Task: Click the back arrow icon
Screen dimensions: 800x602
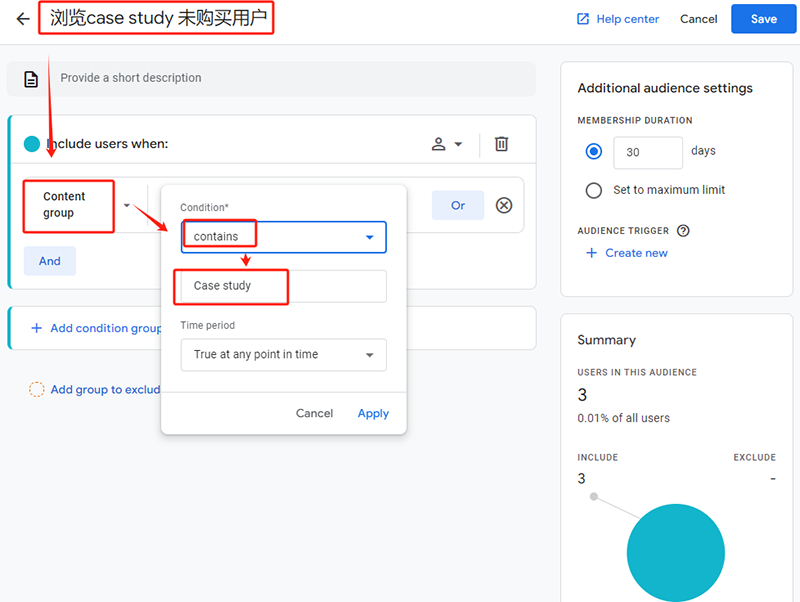Action: pos(23,19)
